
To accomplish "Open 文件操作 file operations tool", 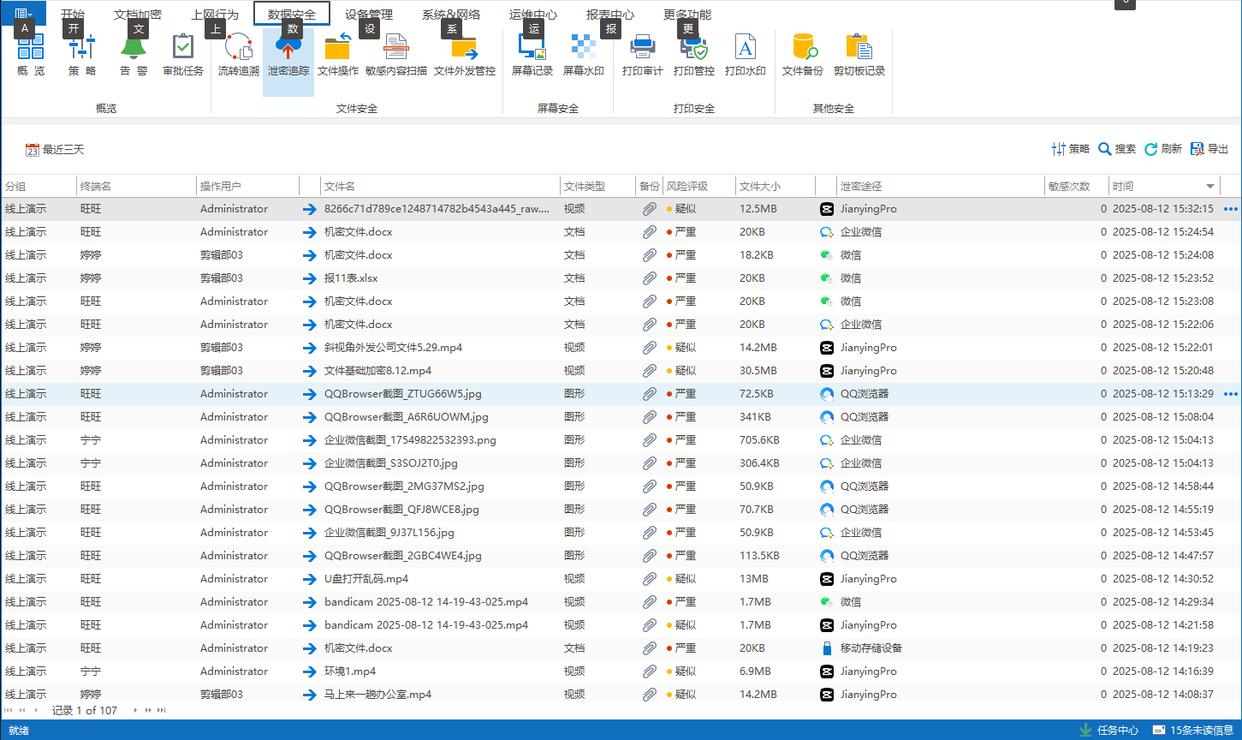I will [x=338, y=54].
